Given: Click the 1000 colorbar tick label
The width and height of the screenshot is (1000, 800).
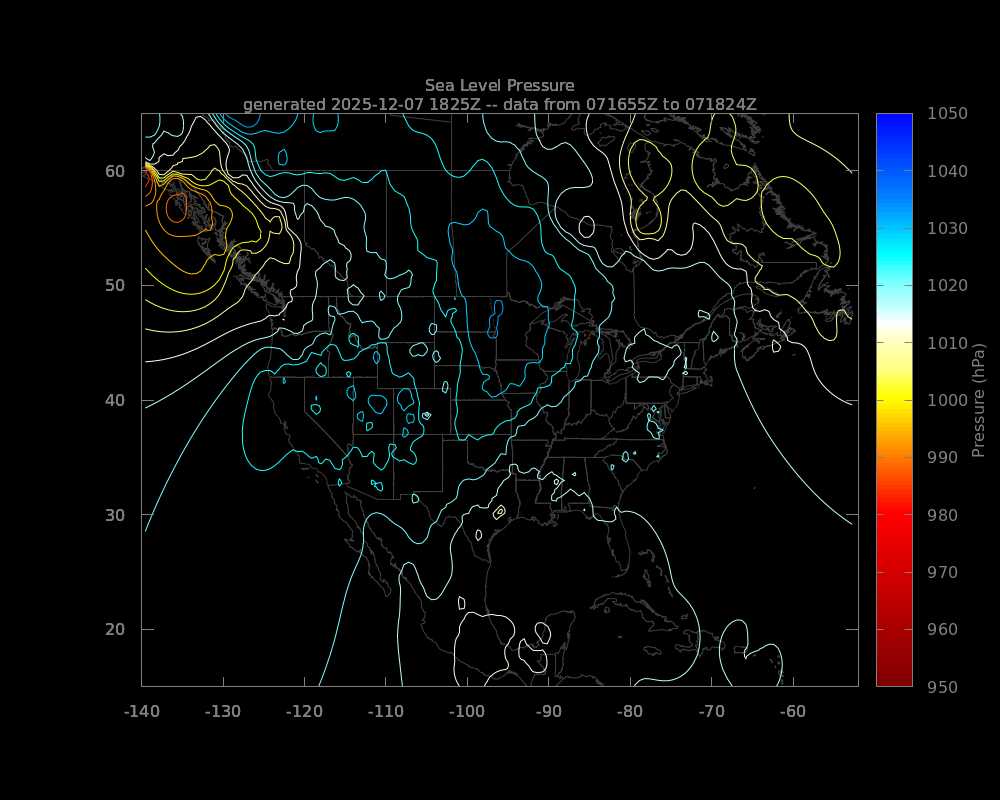Looking at the screenshot, I should coord(946,400).
